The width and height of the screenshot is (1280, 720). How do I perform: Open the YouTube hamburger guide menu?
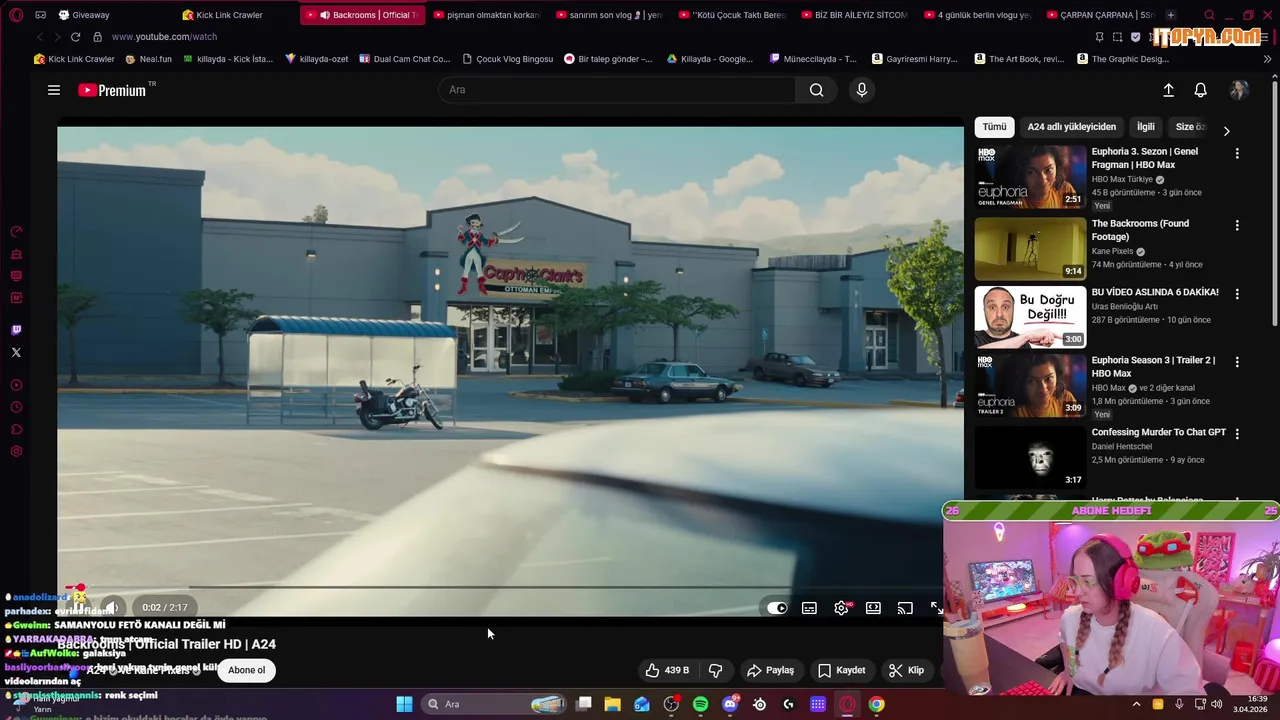(54, 90)
